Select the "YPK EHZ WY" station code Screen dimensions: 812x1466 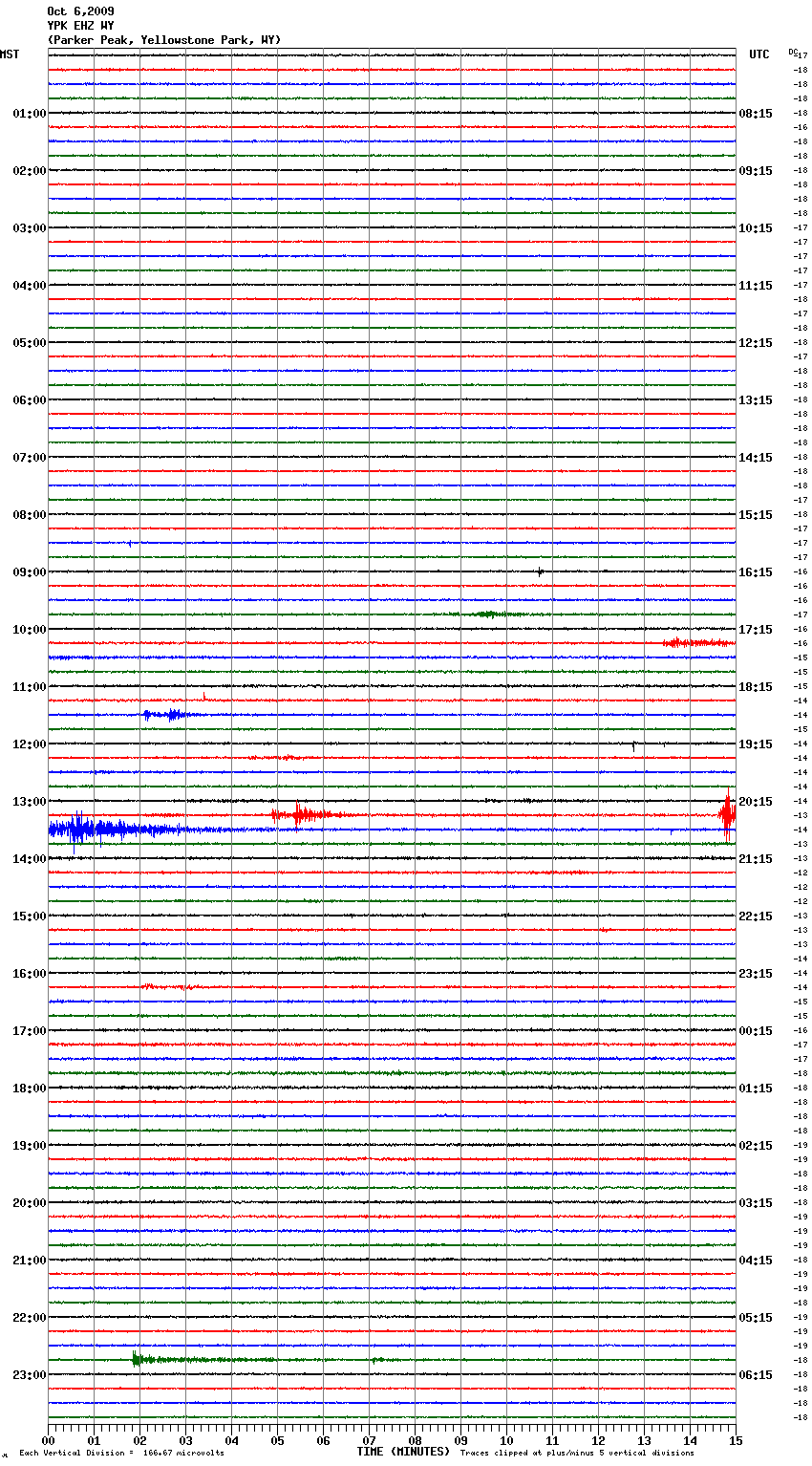click(80, 26)
